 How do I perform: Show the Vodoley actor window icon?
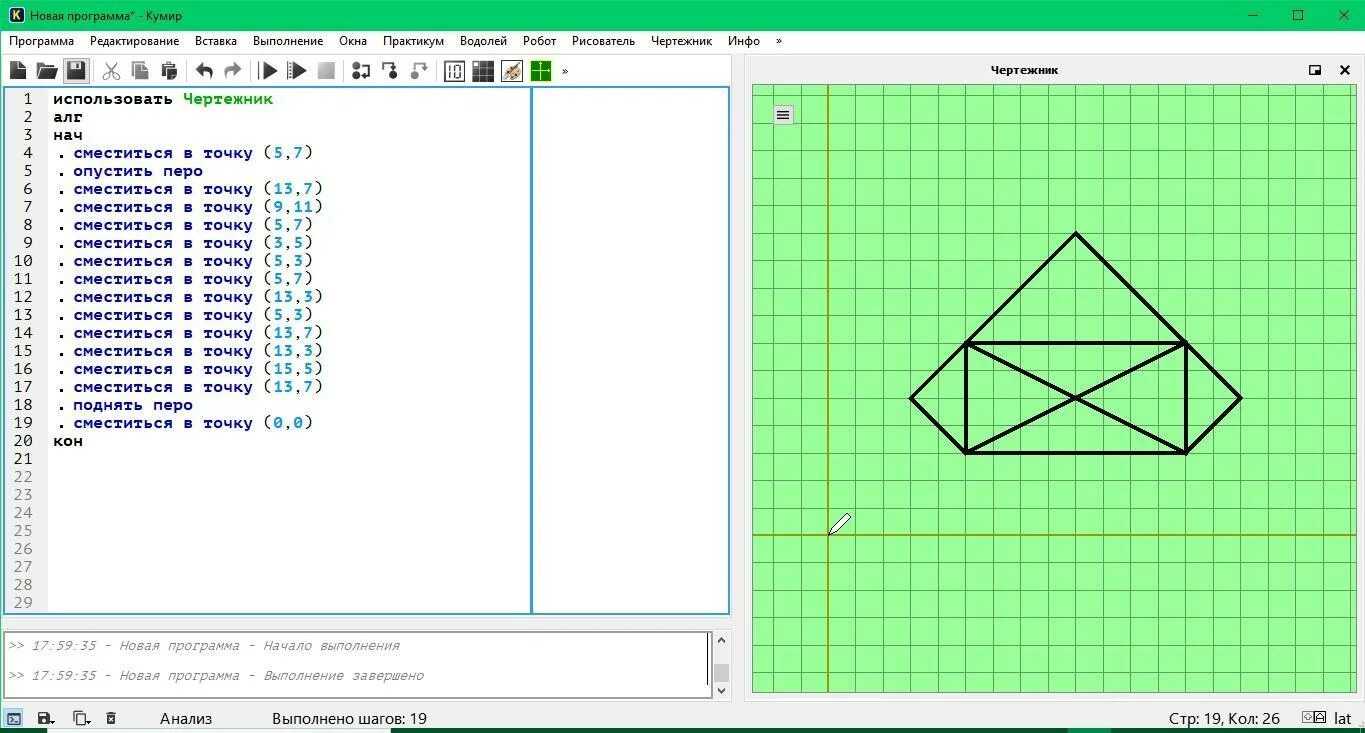pyautogui.click(x=454, y=71)
